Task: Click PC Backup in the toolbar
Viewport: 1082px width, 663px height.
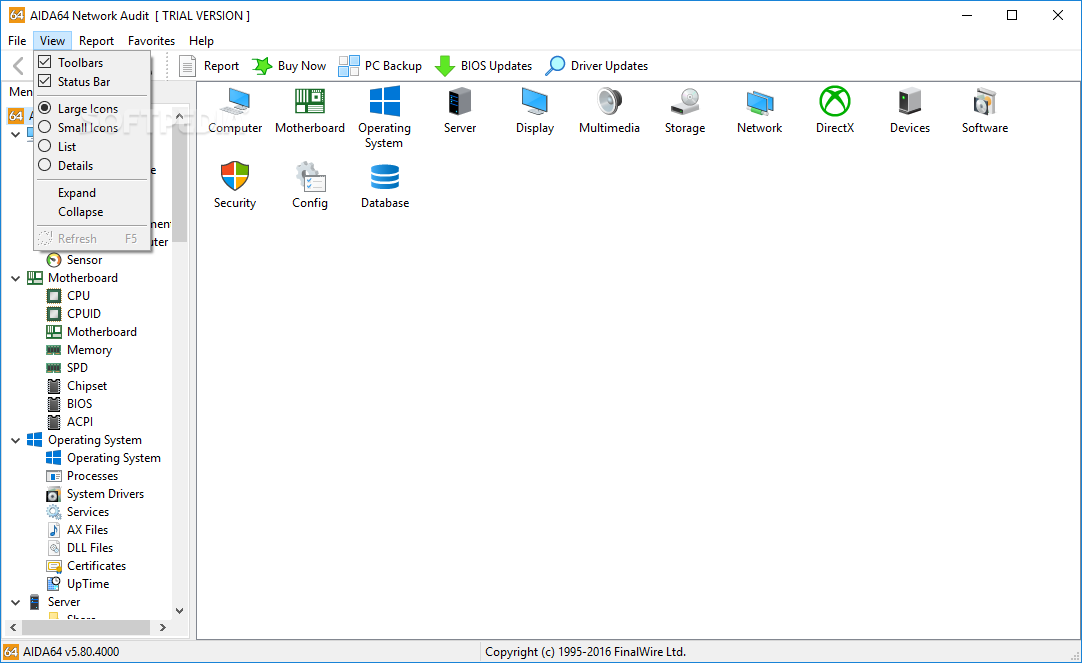Action: click(x=380, y=66)
